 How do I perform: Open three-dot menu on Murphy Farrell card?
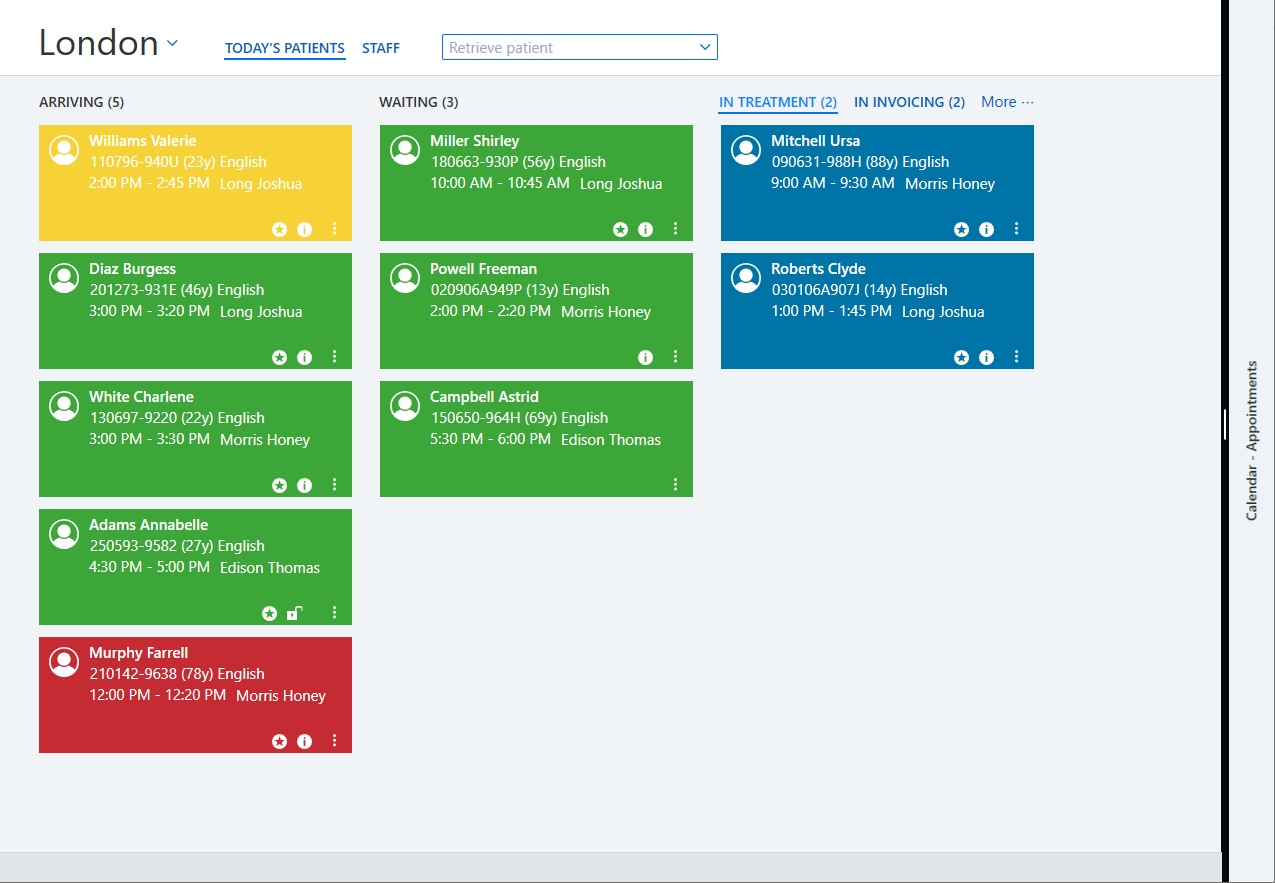coord(334,741)
